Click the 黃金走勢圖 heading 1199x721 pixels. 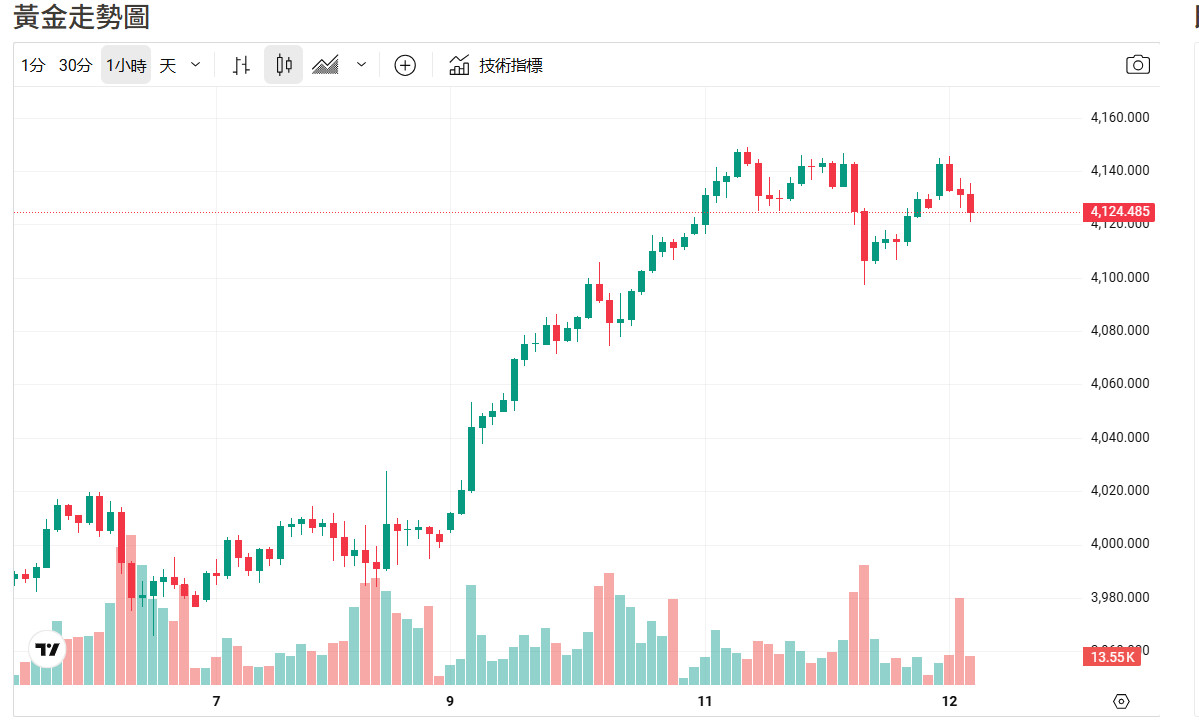click(x=82, y=17)
